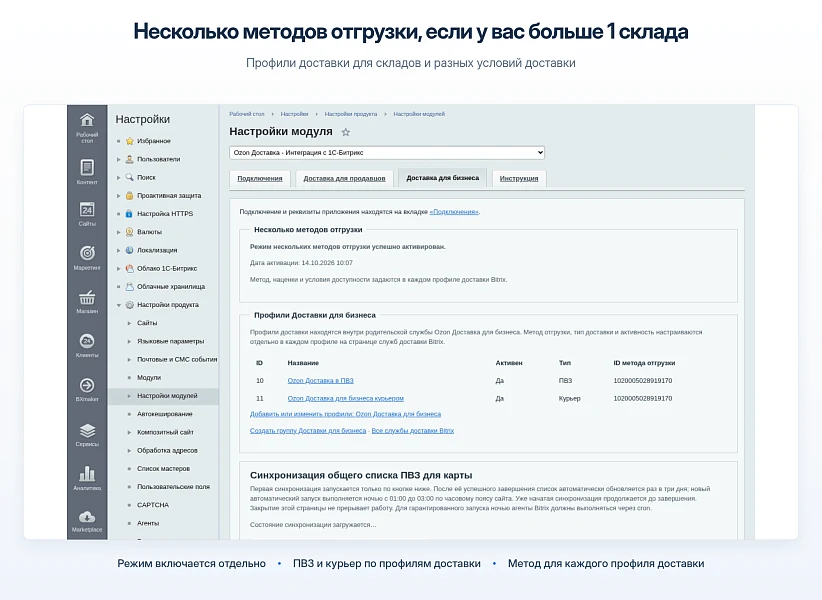The image size is (822, 600).
Task: Go to Настройки модулей breadcrumb
Action: click(x=419, y=114)
